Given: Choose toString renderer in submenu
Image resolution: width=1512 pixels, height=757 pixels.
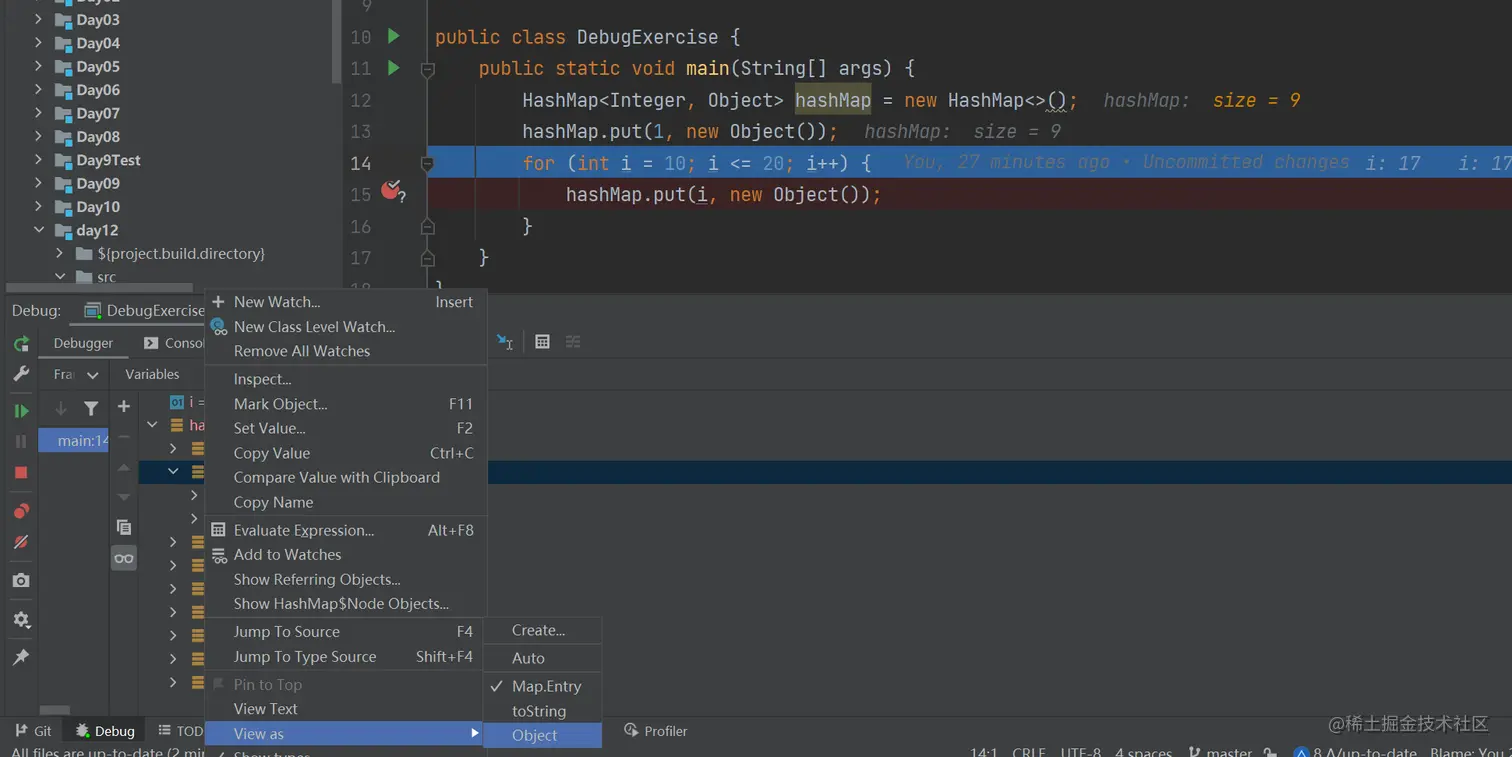Looking at the screenshot, I should point(543,711).
